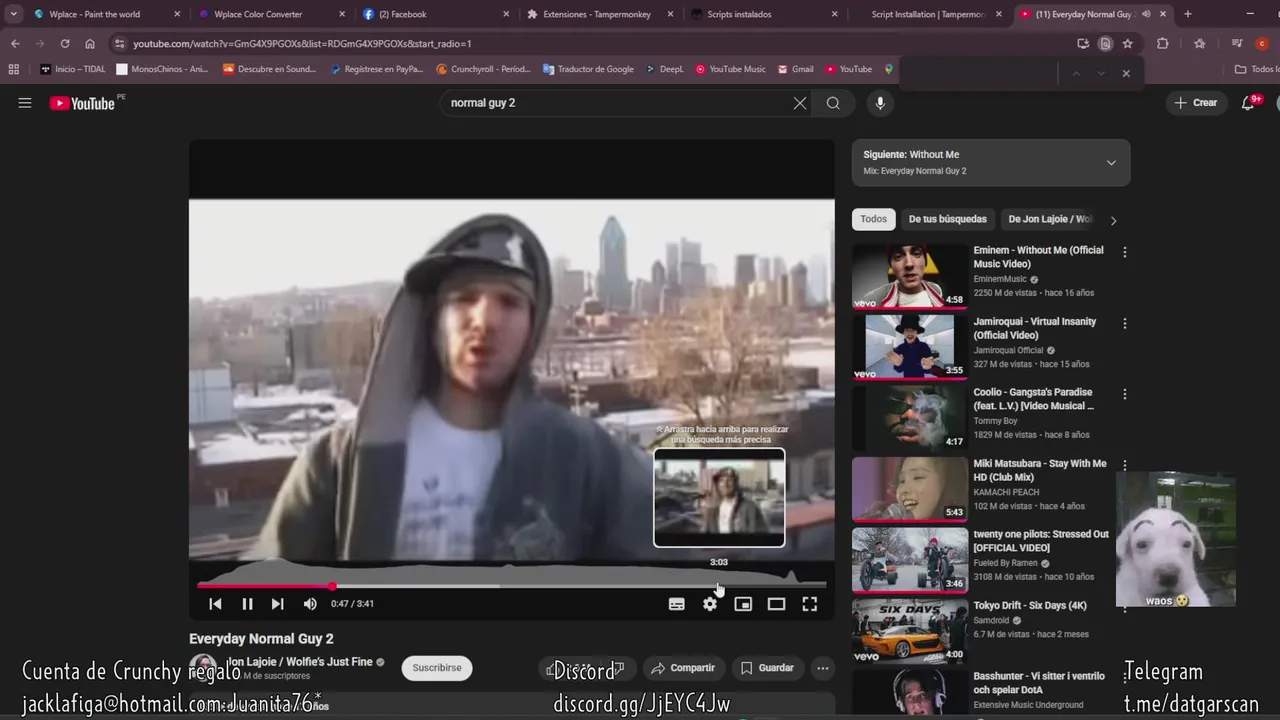Open the Jamiroquai Virtual Insanity thumbnail
This screenshot has height=720, width=1280.
coord(910,347)
